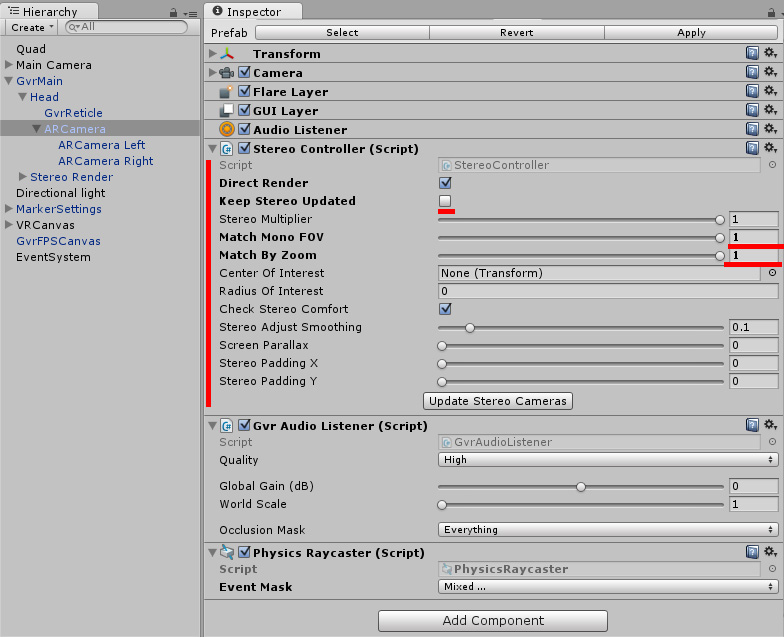Open the Occlusion Mask dropdown
Image resolution: width=784 pixels, height=637 pixels.
(x=608, y=530)
